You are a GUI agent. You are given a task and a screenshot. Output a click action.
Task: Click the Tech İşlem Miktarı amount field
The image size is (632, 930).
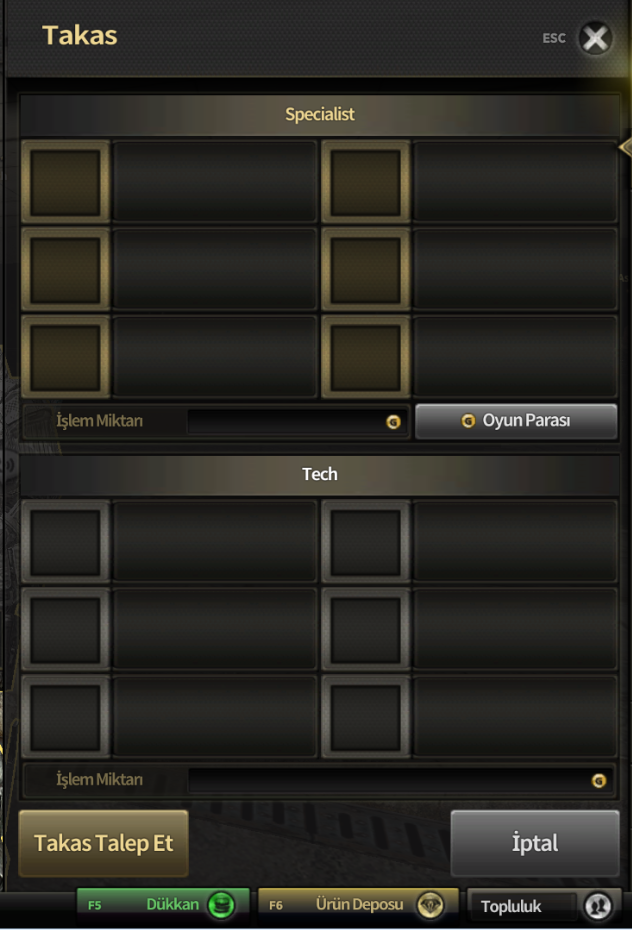pos(401,781)
